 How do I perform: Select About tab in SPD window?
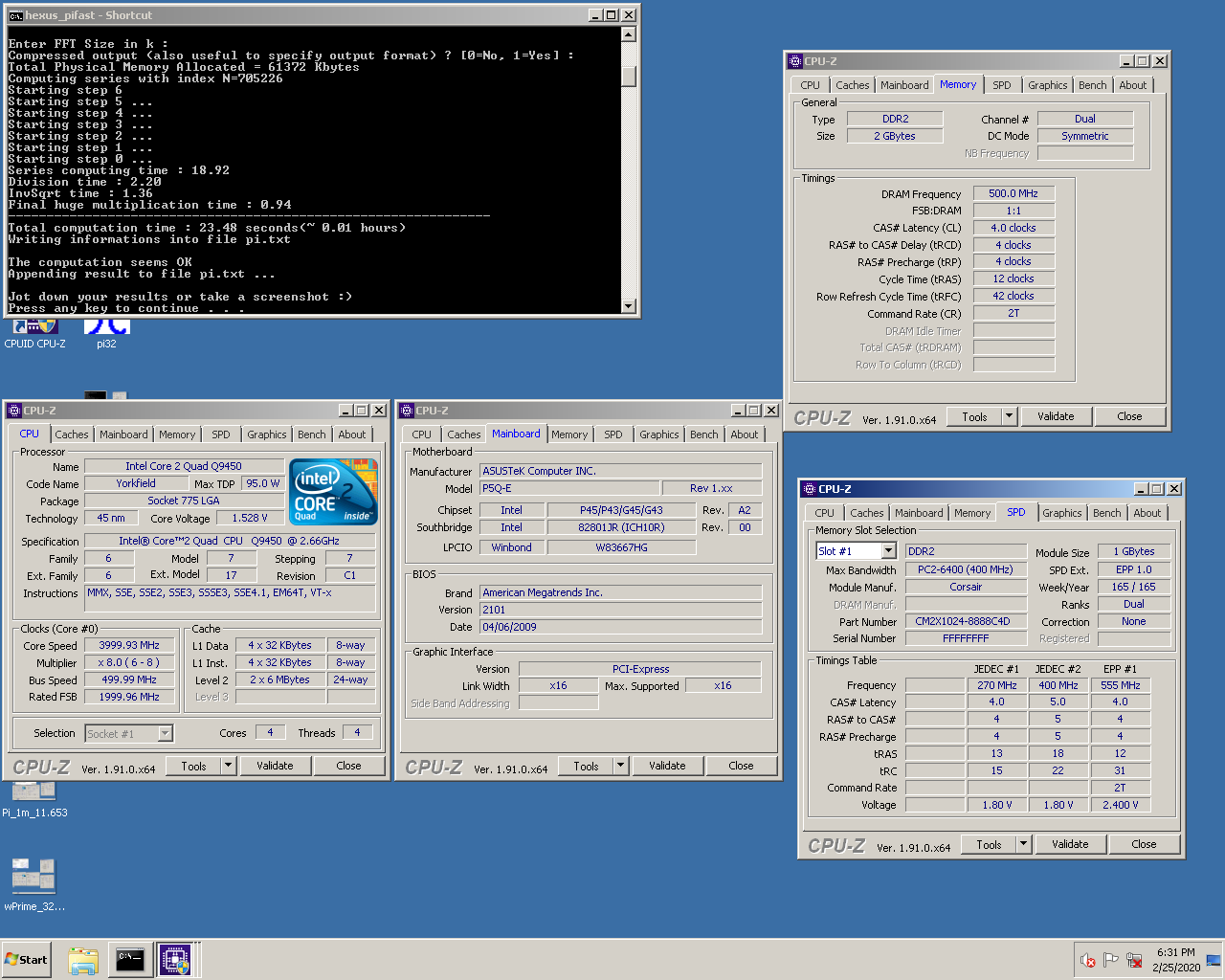click(x=1147, y=513)
